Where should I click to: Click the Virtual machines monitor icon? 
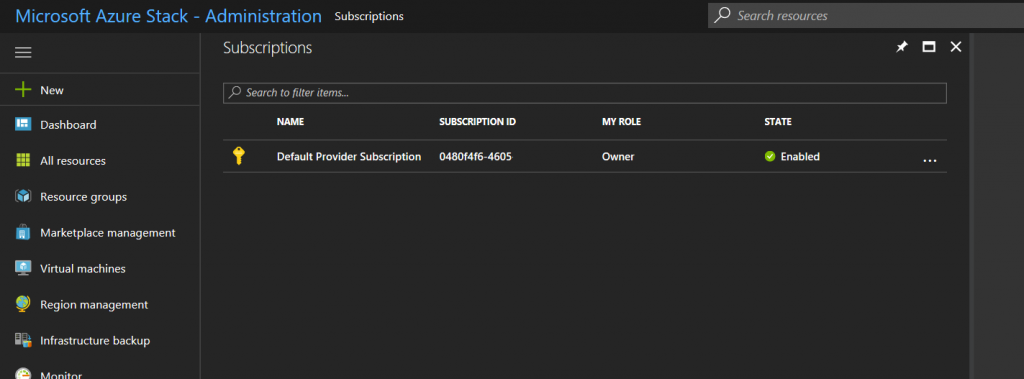(24, 269)
